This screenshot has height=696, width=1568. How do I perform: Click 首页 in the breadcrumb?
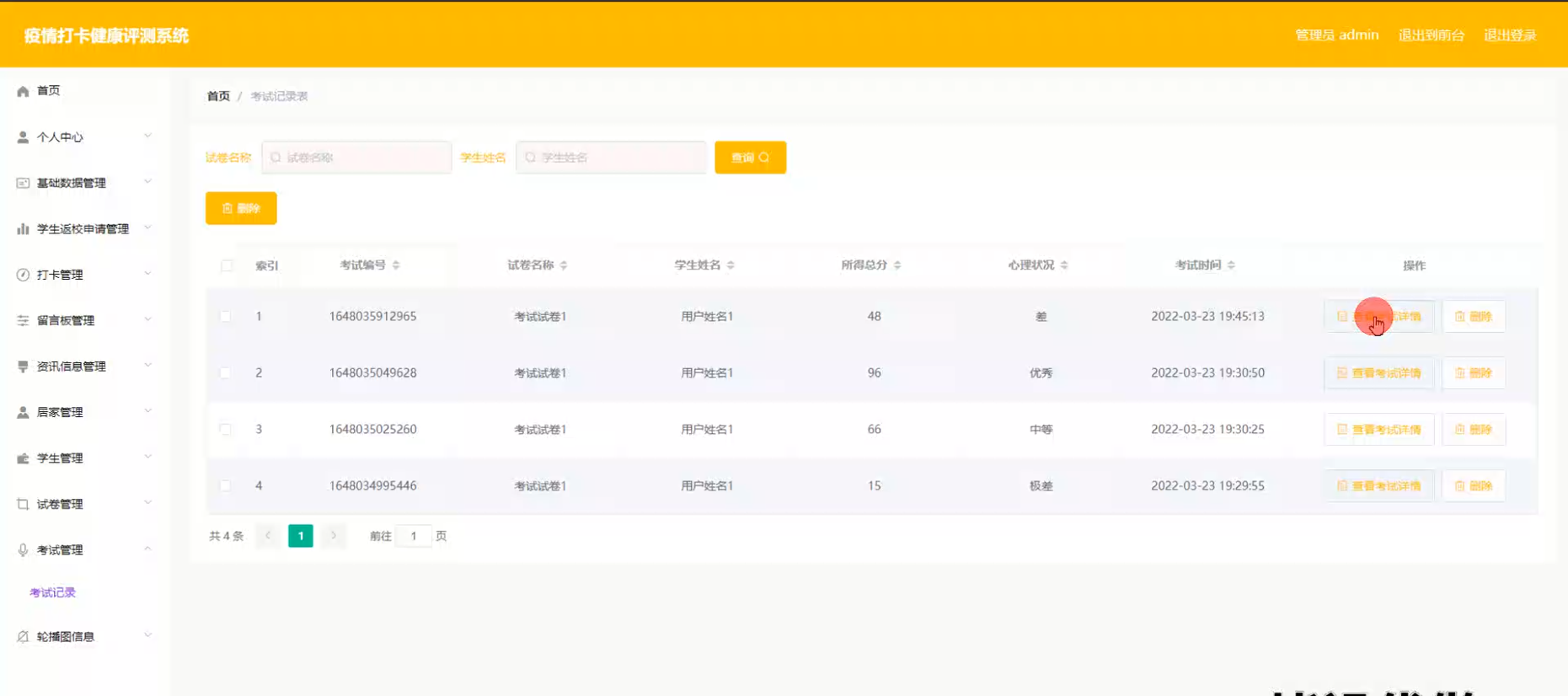click(218, 96)
